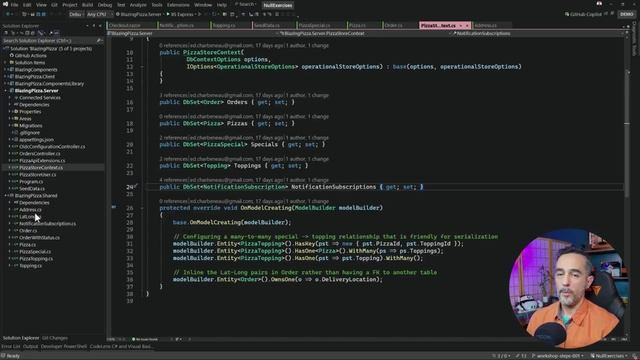Click the DEMO button

point(627,14)
